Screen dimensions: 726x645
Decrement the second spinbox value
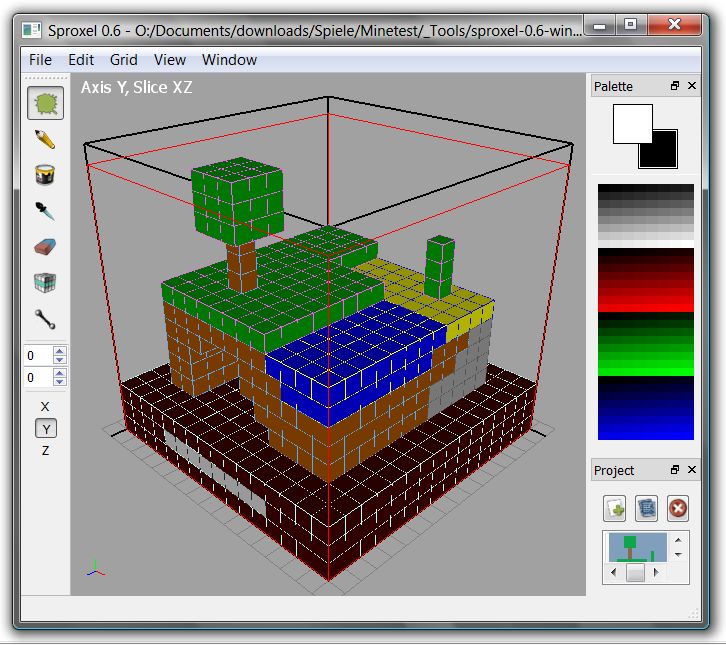(x=60, y=382)
